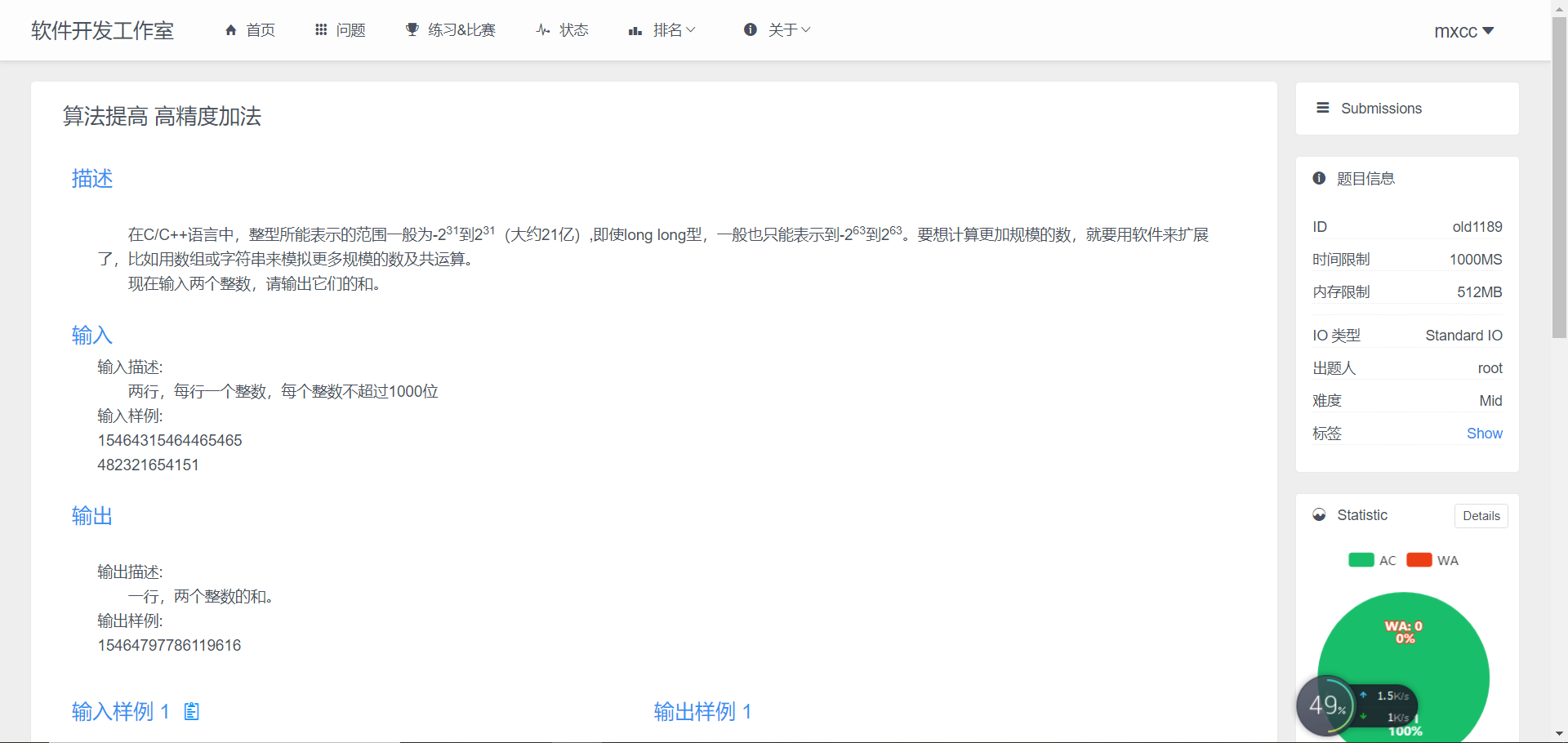1568x743 pixels.
Task: Click the trophy icon for 练习&比赛
Action: (x=412, y=29)
